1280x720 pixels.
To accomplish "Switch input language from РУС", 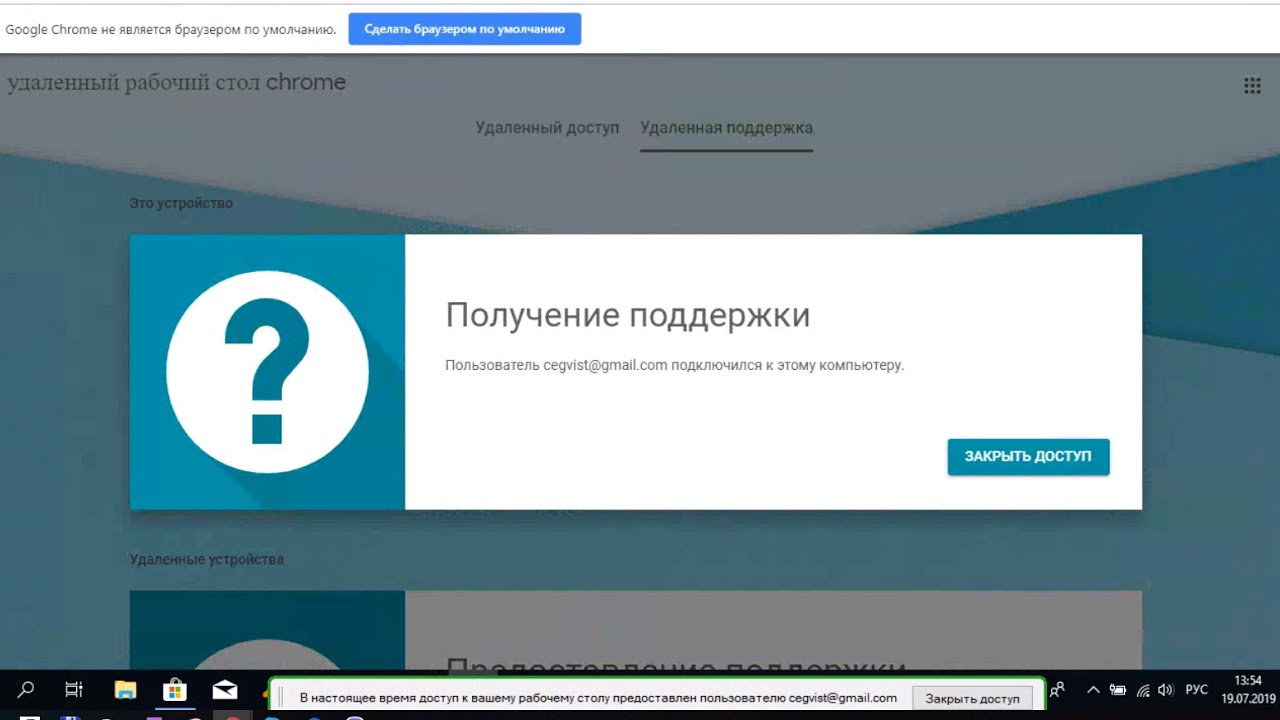I will coord(1196,690).
